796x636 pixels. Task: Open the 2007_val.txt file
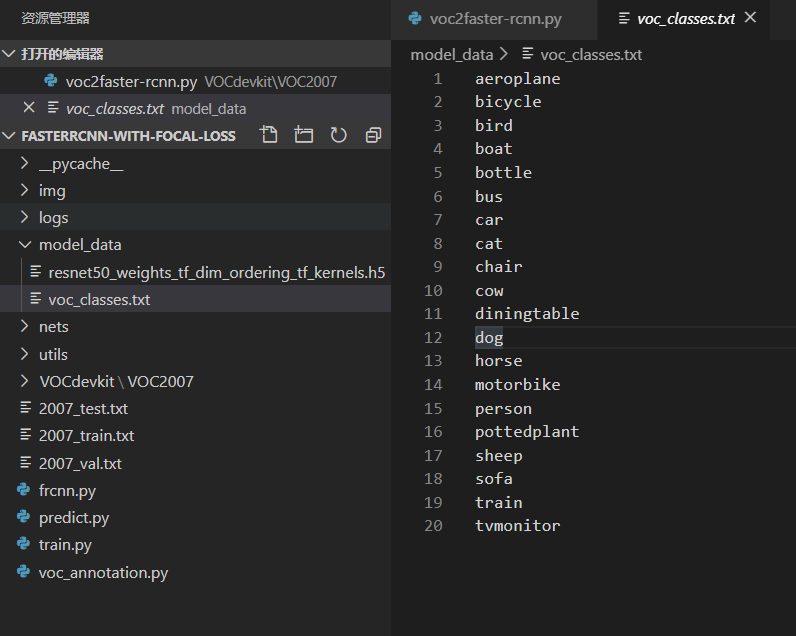pyautogui.click(x=195, y=463)
